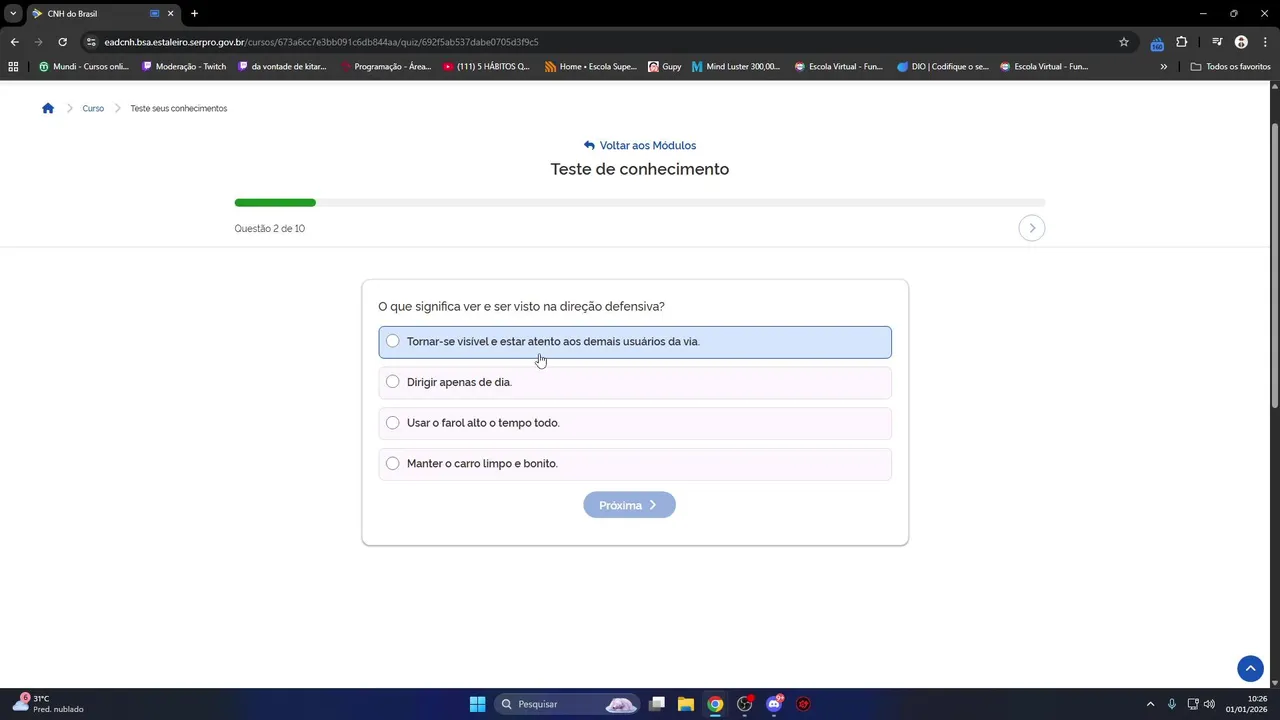Open File Explorer from taskbar
This screenshot has width=1280, height=720.
686,704
